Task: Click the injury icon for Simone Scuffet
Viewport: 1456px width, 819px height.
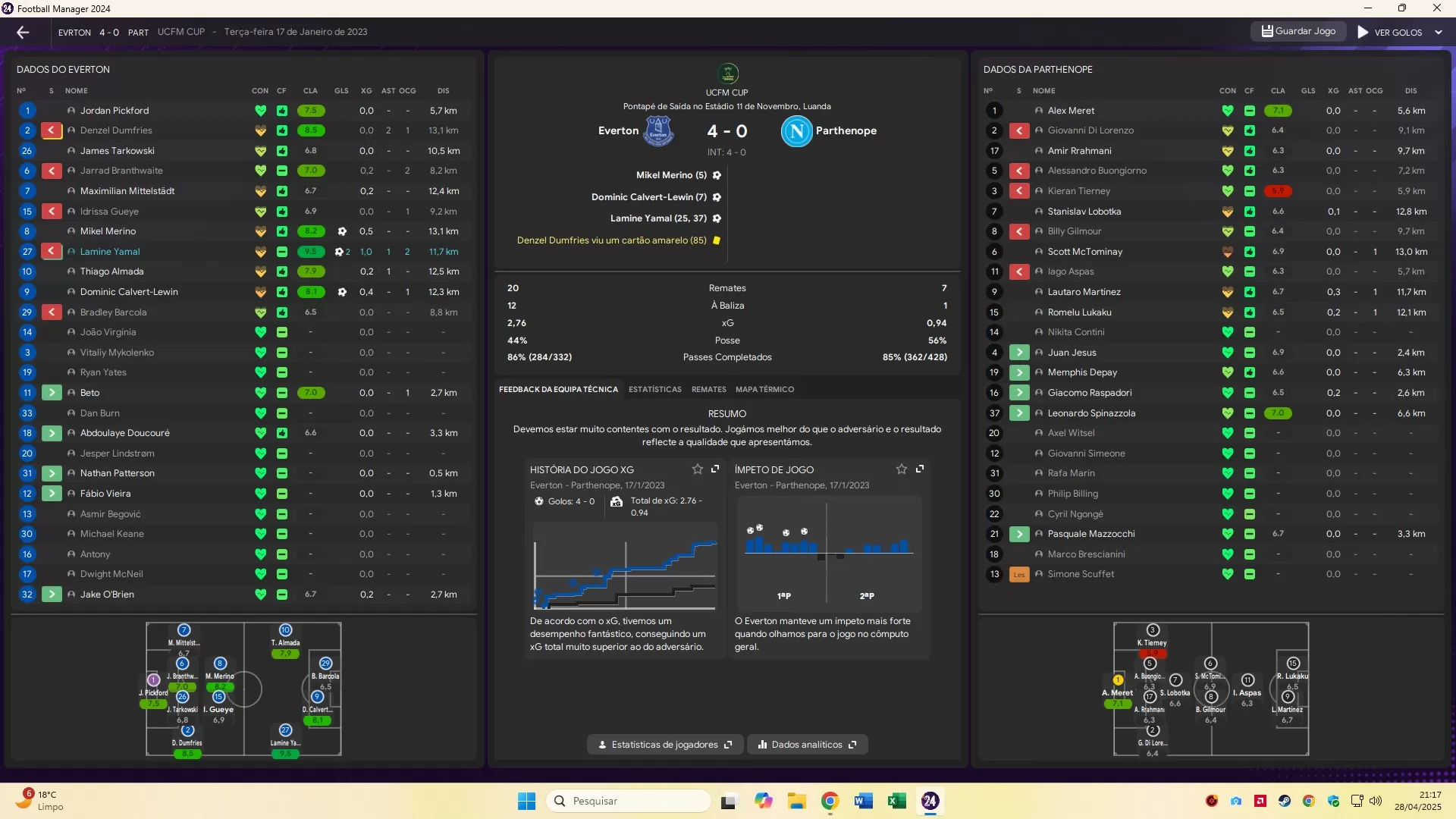Action: 1019,574
